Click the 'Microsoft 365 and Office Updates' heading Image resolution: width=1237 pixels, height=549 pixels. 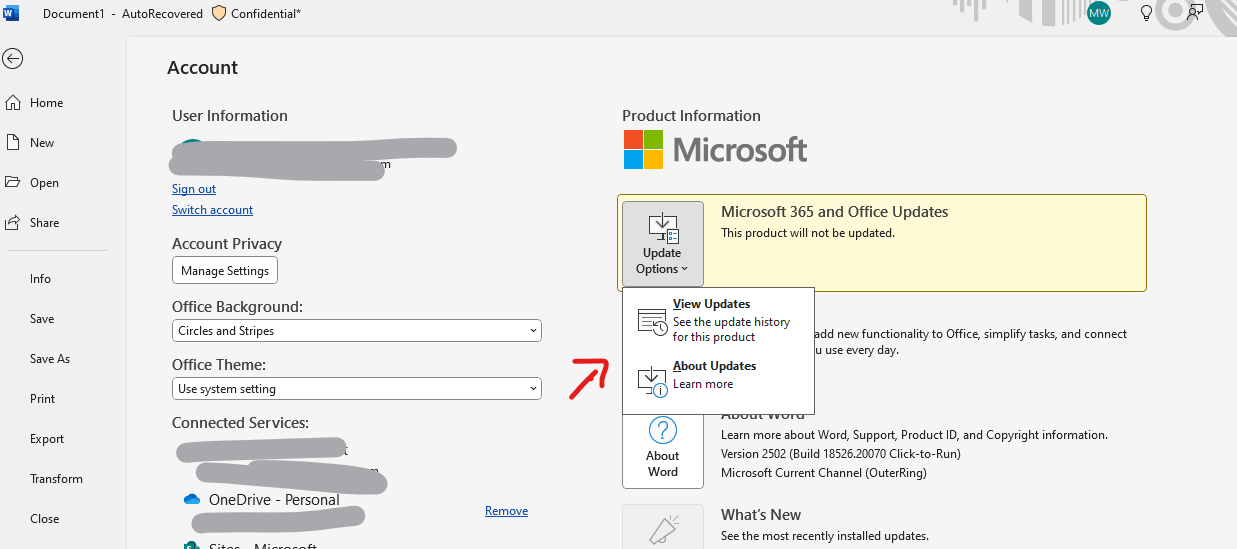point(835,212)
